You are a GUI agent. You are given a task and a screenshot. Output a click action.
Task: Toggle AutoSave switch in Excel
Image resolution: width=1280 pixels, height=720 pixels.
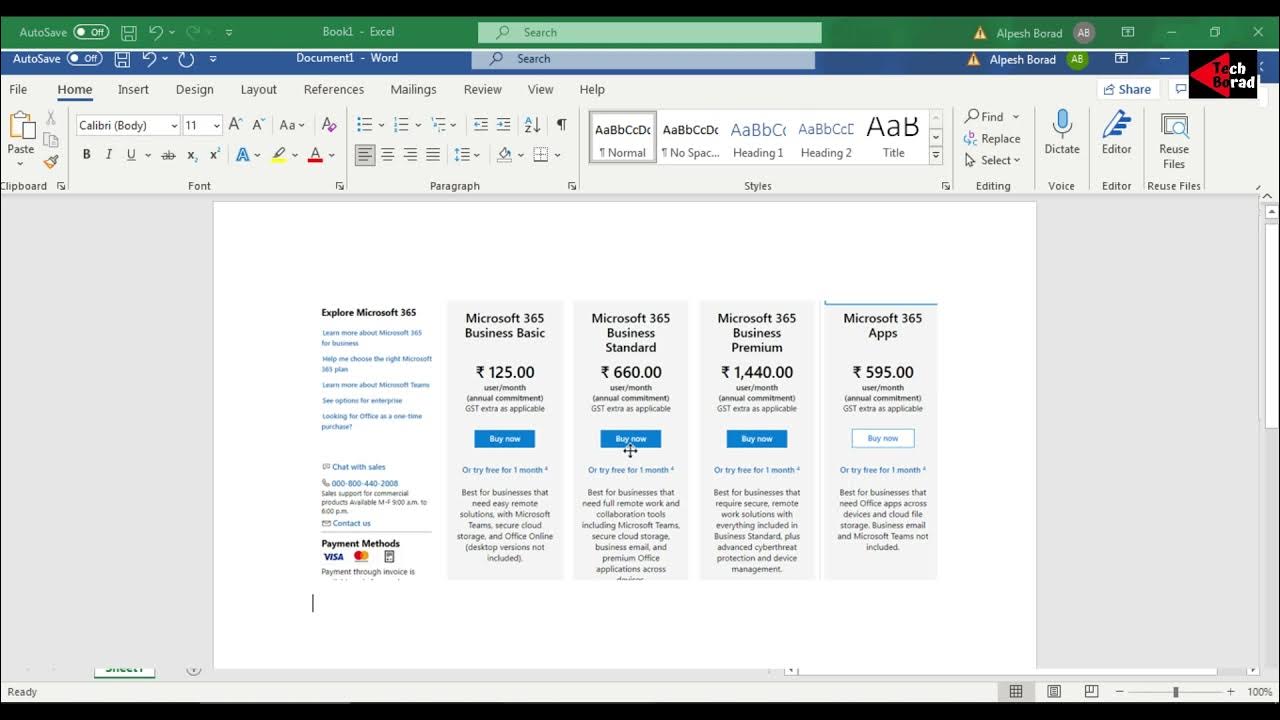tap(91, 33)
